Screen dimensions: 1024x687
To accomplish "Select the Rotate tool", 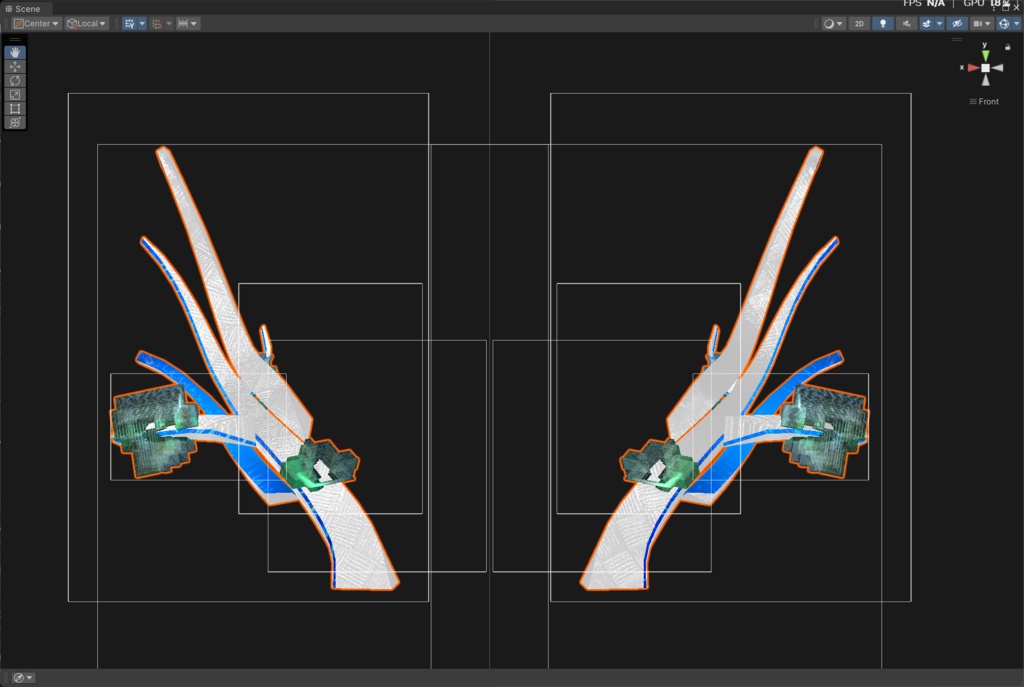I will (x=15, y=80).
